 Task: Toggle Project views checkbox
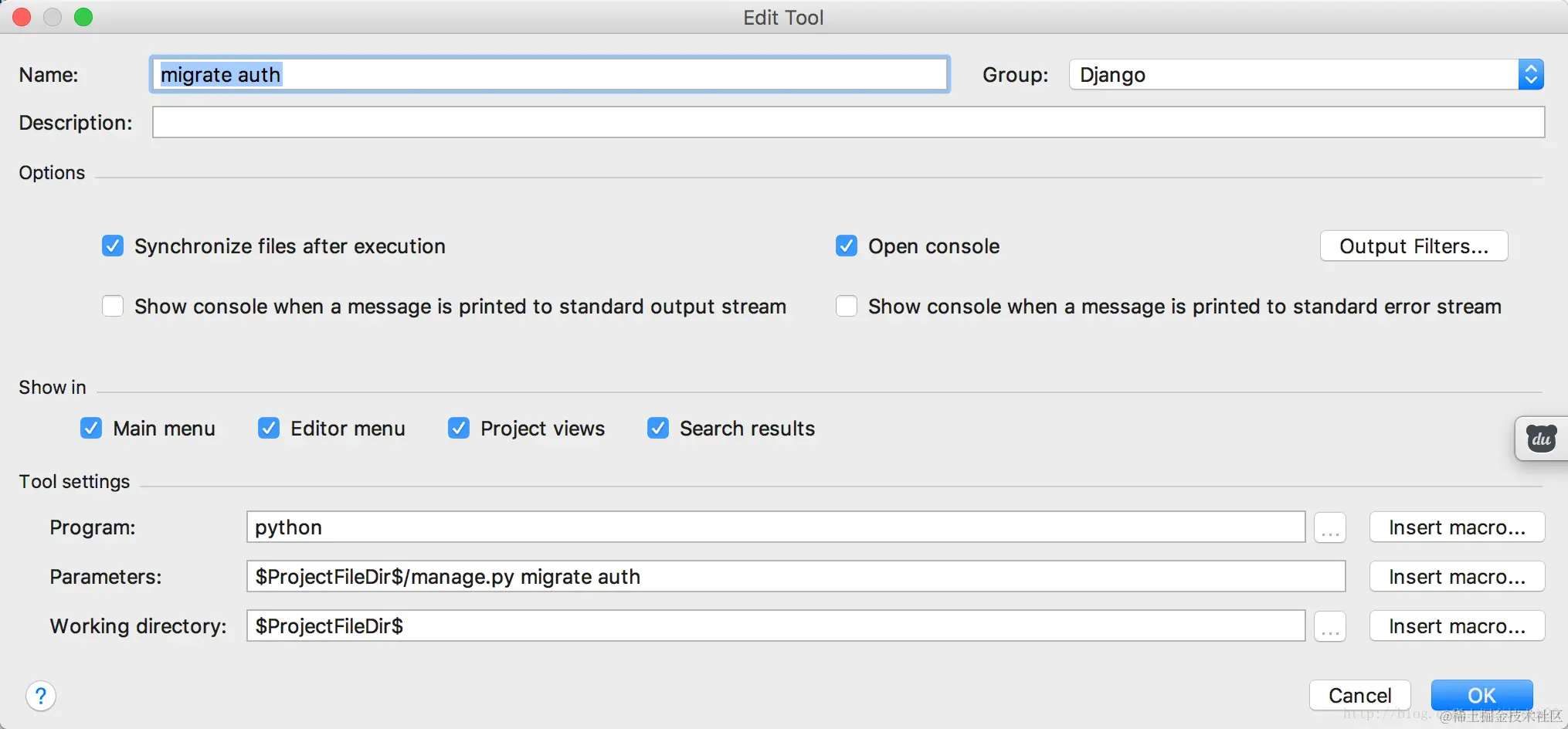point(459,429)
